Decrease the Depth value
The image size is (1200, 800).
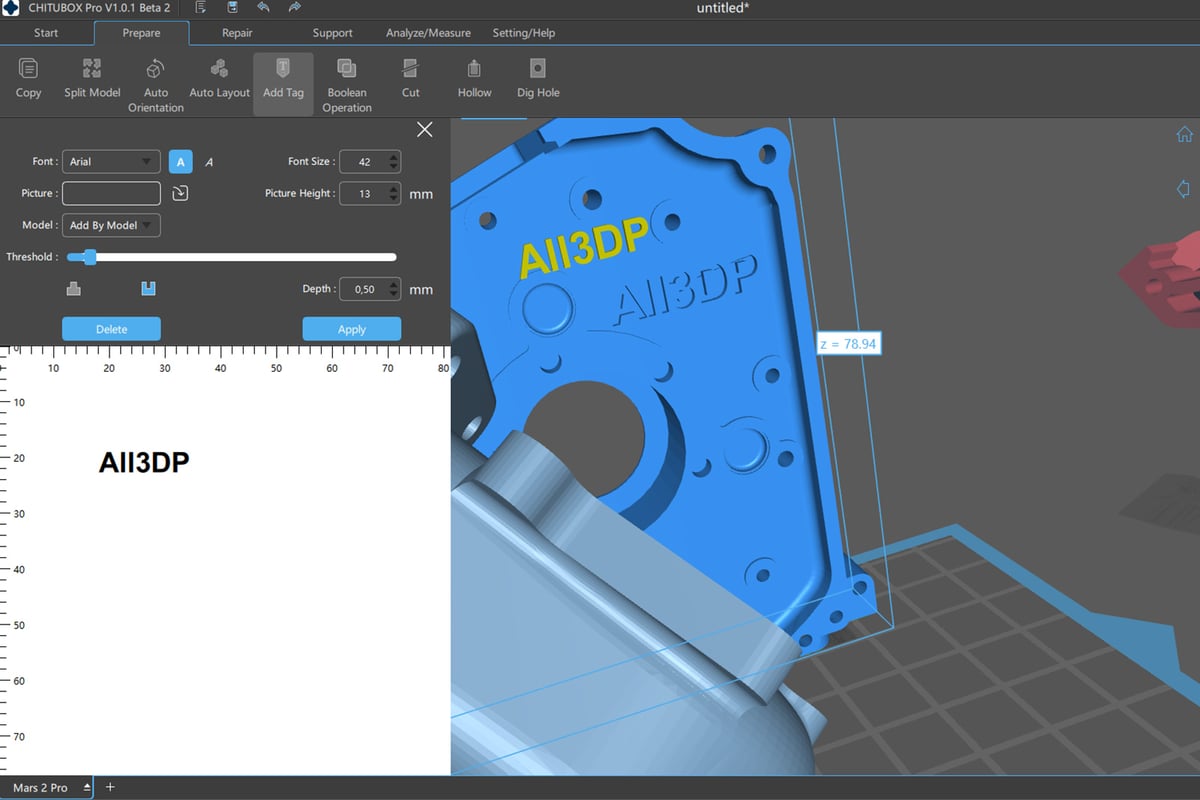point(394,294)
